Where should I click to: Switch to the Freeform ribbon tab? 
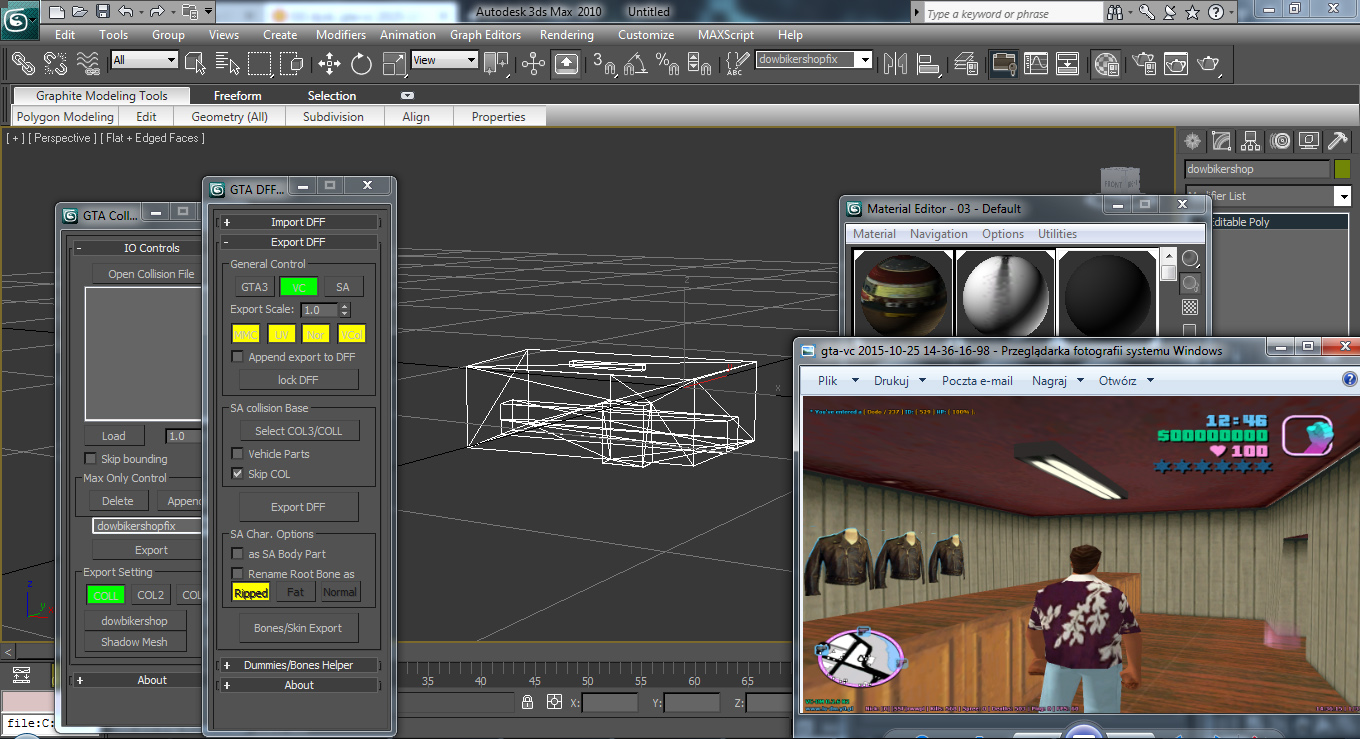[x=237, y=96]
